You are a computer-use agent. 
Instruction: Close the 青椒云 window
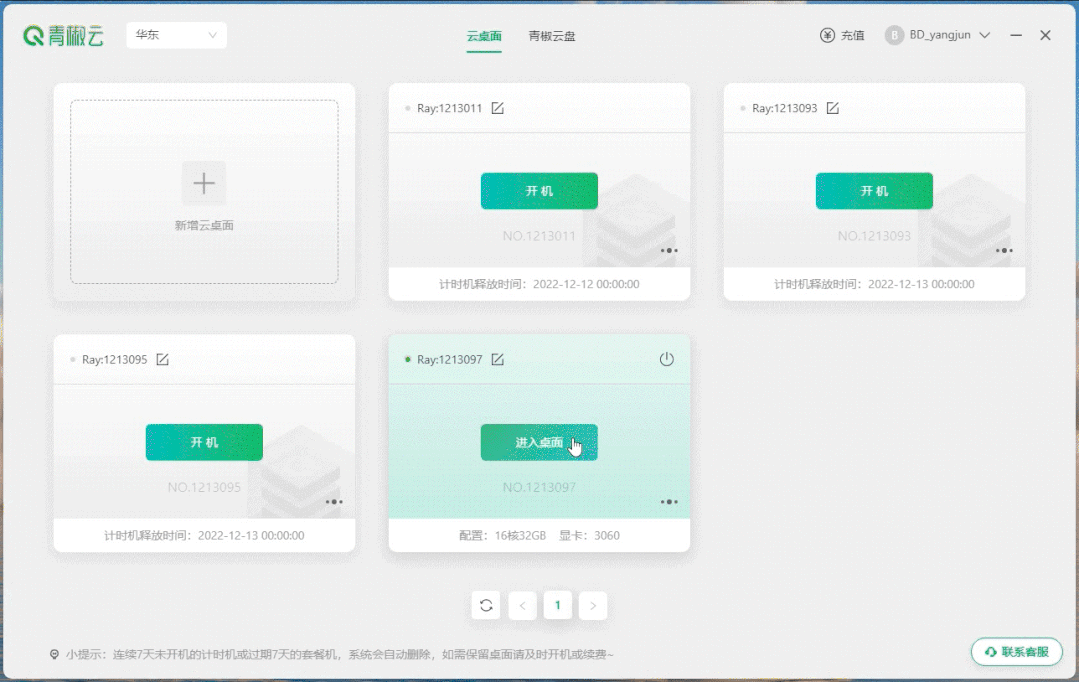point(1045,35)
